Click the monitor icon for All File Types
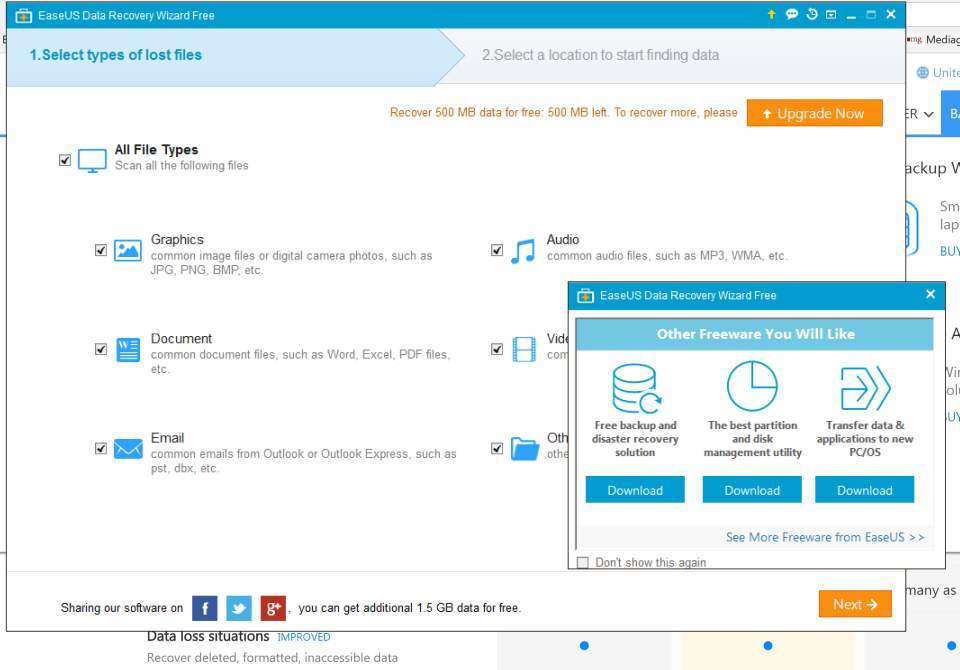The image size is (960, 670). point(92,160)
